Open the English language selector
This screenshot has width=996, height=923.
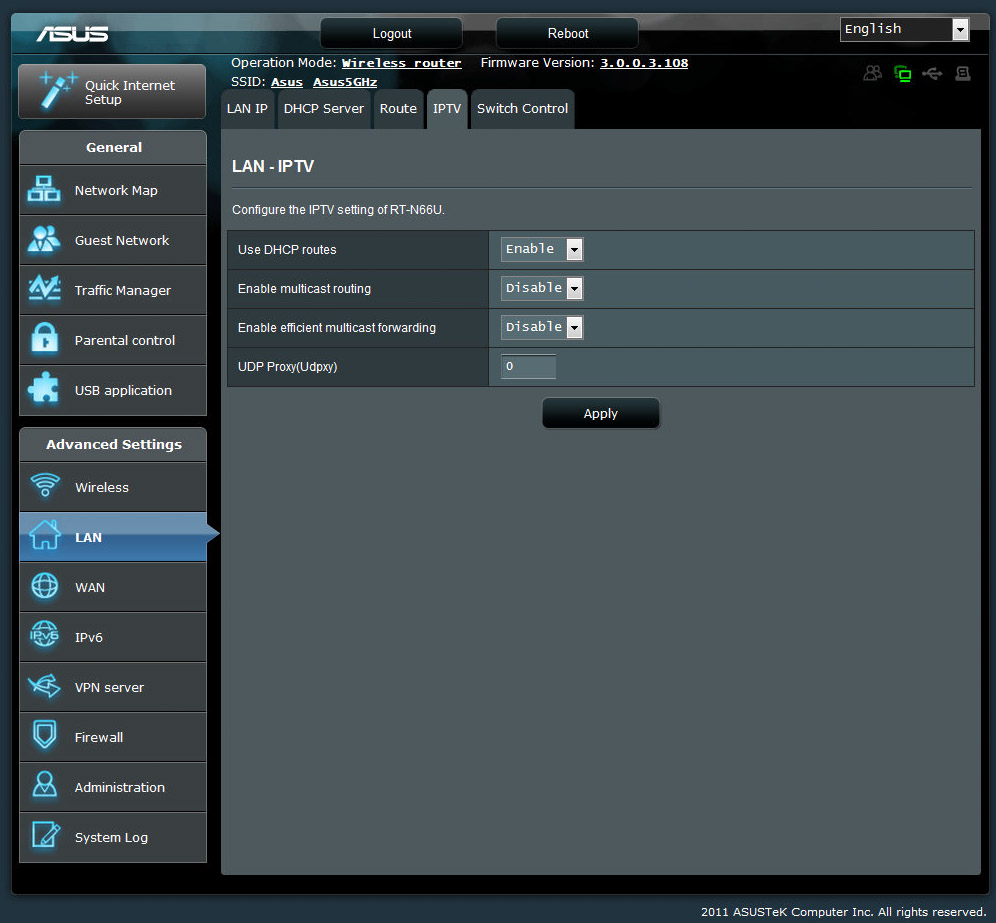[904, 29]
